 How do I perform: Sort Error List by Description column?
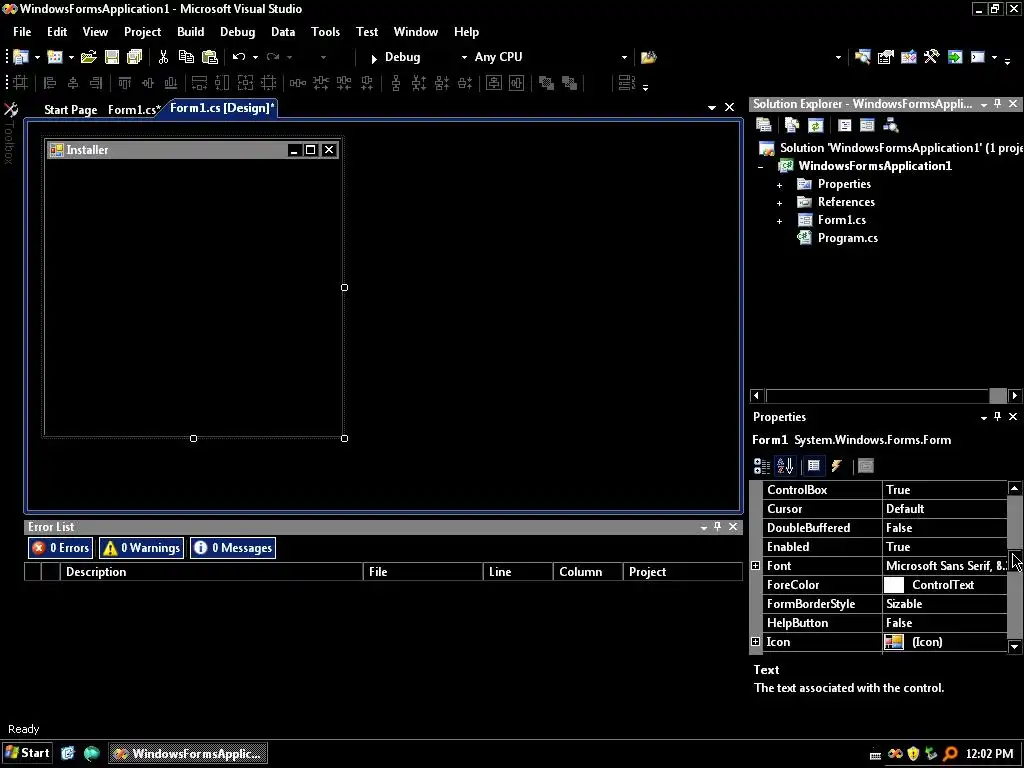pyautogui.click(x=212, y=572)
